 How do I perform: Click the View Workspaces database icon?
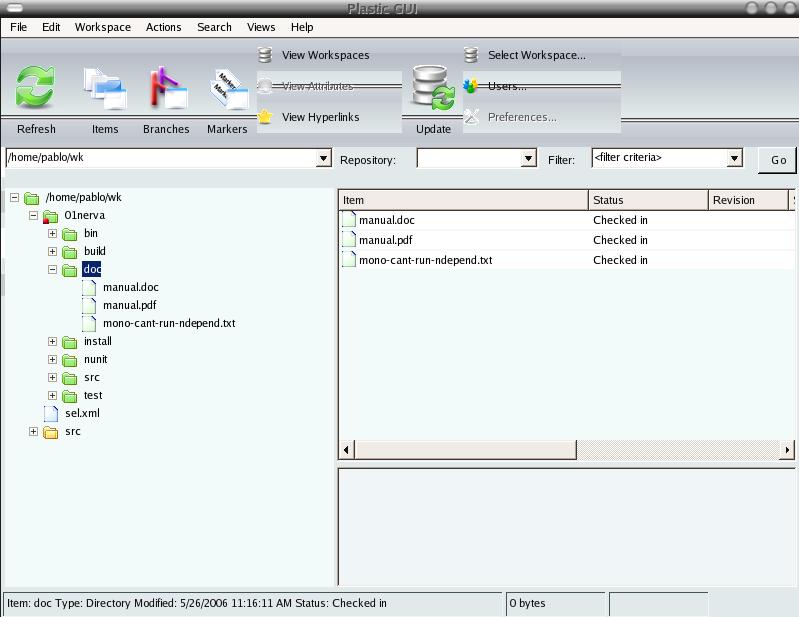pyautogui.click(x=265, y=55)
